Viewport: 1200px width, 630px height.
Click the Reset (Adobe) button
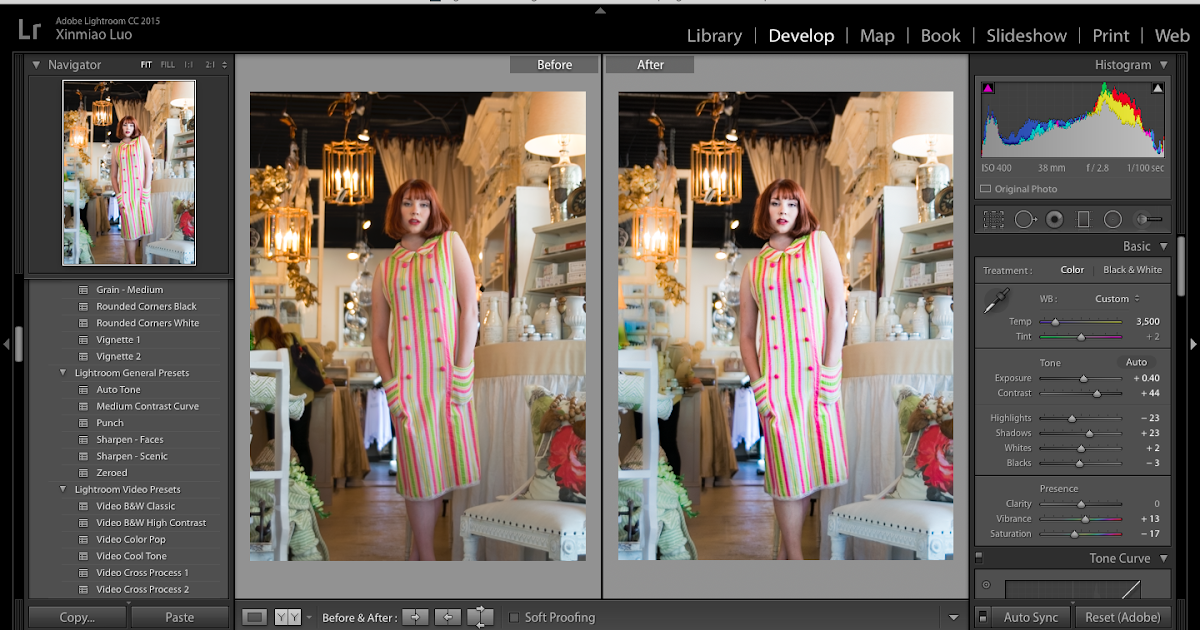coord(1122,617)
